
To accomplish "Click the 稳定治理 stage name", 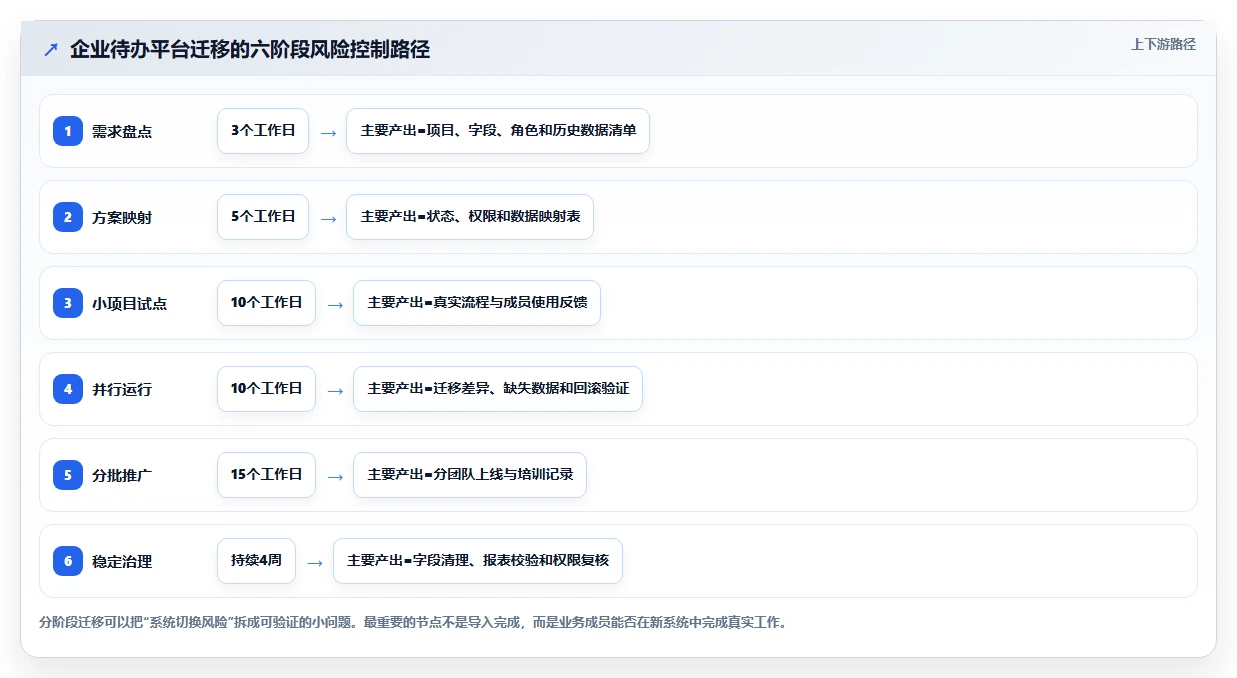I will (x=122, y=561).
